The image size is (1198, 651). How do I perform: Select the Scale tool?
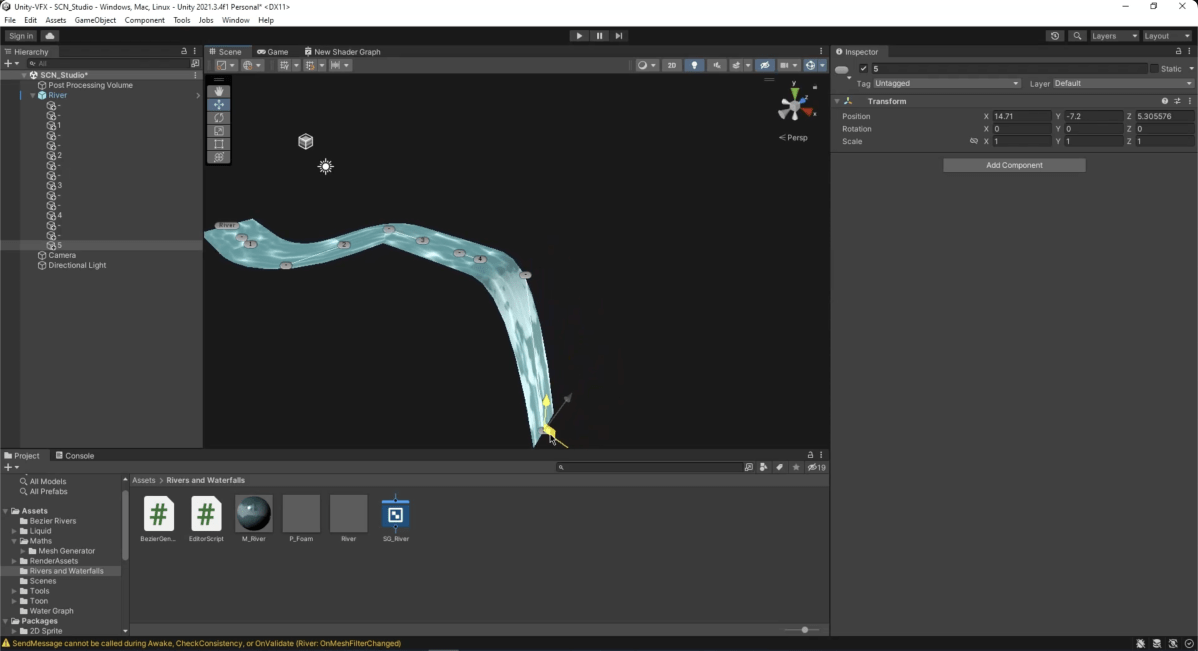point(219,131)
